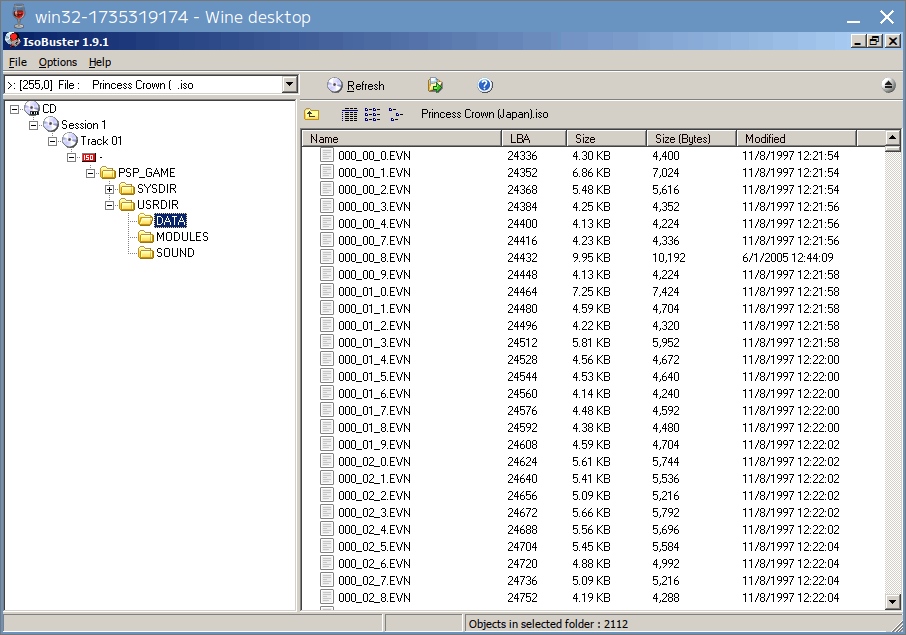Sort files by the Name column header
The width and height of the screenshot is (906, 635).
click(402, 139)
